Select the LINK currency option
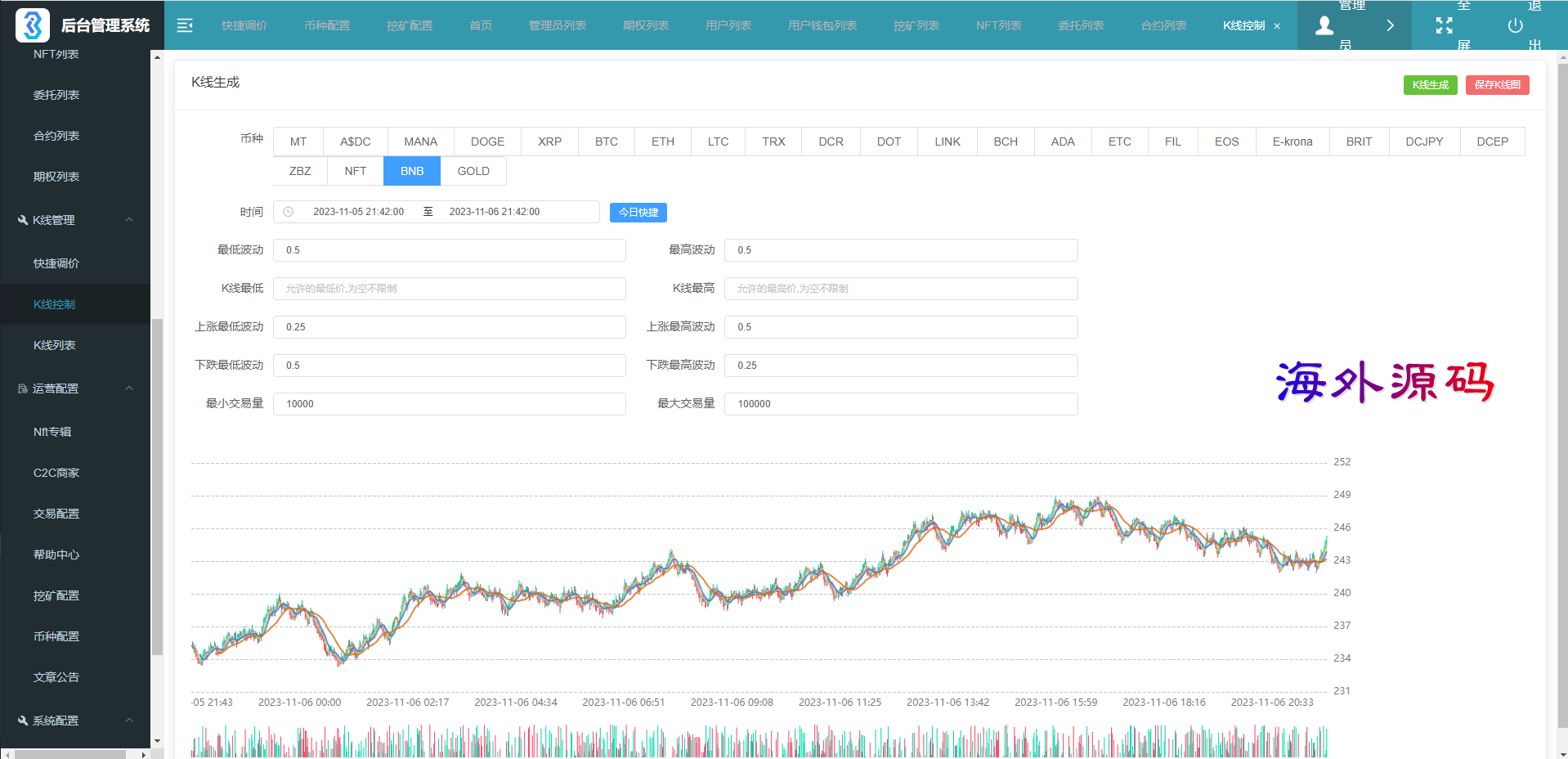This screenshot has height=759, width=1568. (x=948, y=141)
